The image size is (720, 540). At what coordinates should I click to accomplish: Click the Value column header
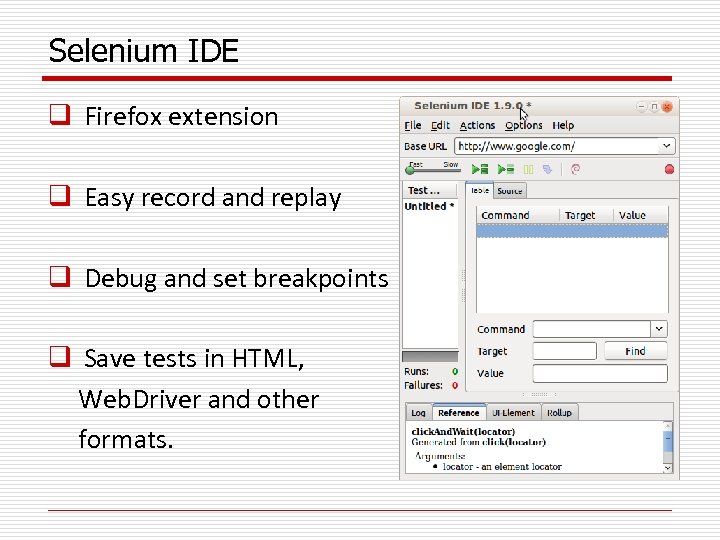[x=641, y=215]
